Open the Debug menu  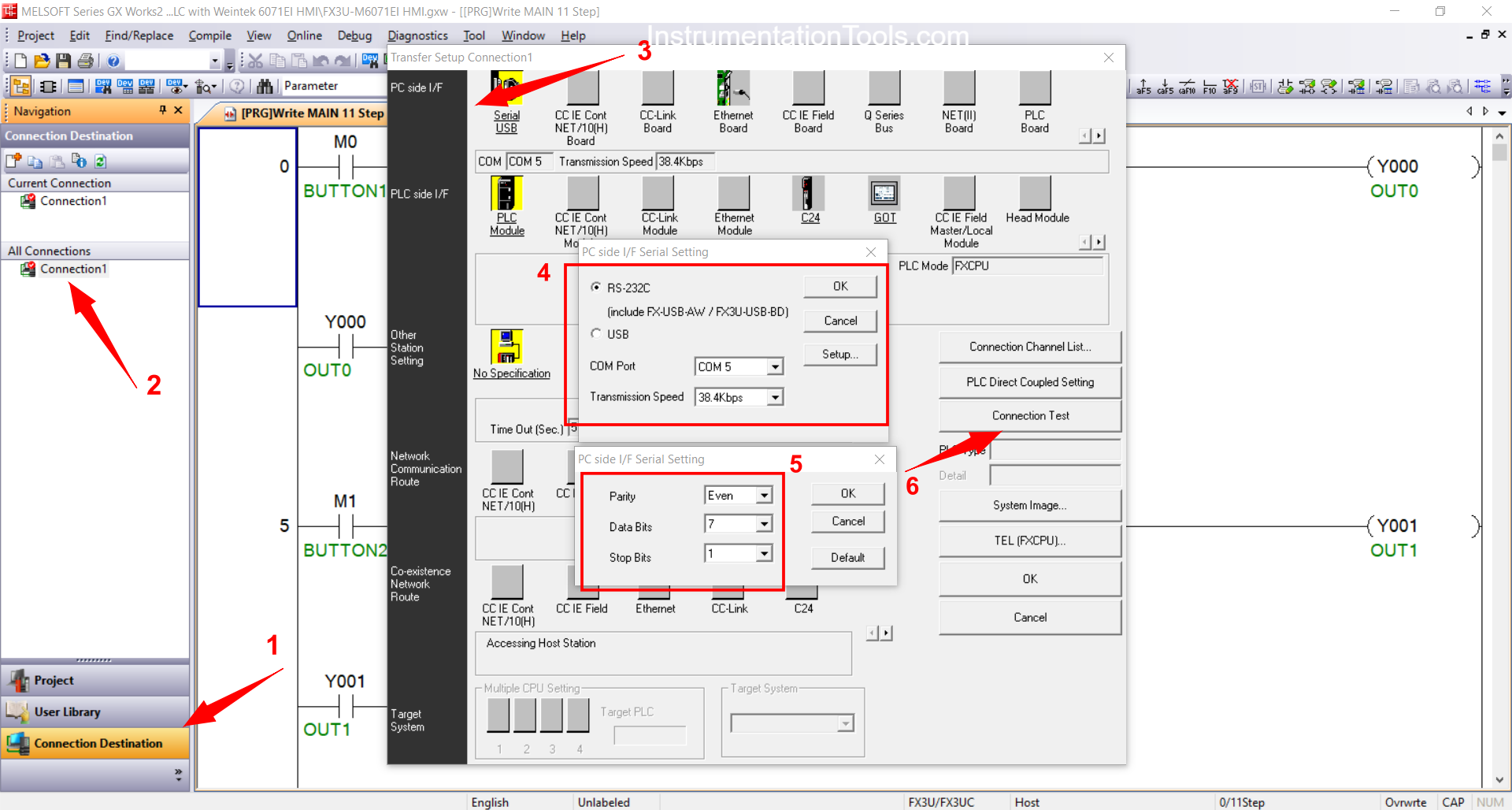click(x=354, y=35)
